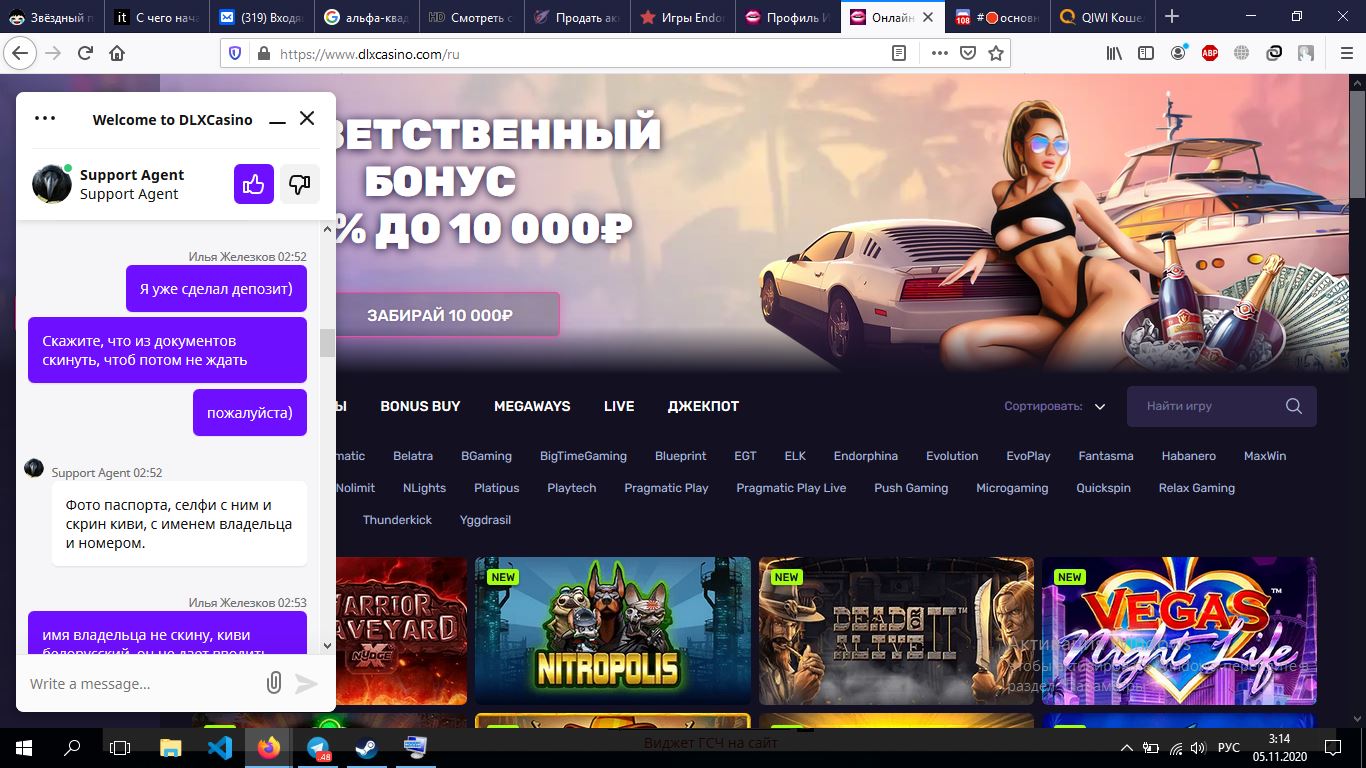Click the Support Agent avatar in chat header
This screenshot has height=768, width=1366.
click(x=51, y=184)
